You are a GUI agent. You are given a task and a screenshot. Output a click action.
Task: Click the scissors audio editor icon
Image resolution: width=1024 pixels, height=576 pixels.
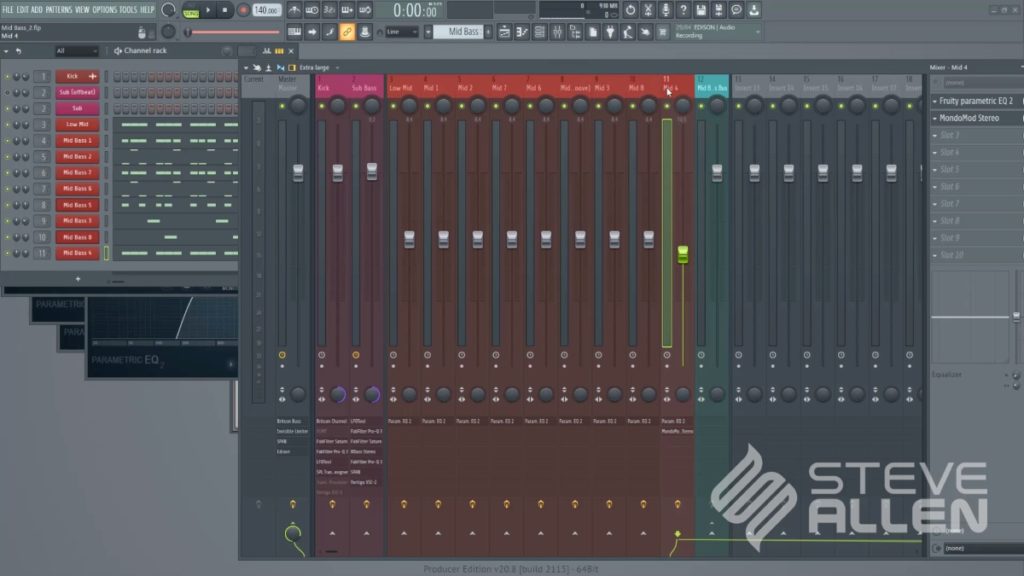648,10
